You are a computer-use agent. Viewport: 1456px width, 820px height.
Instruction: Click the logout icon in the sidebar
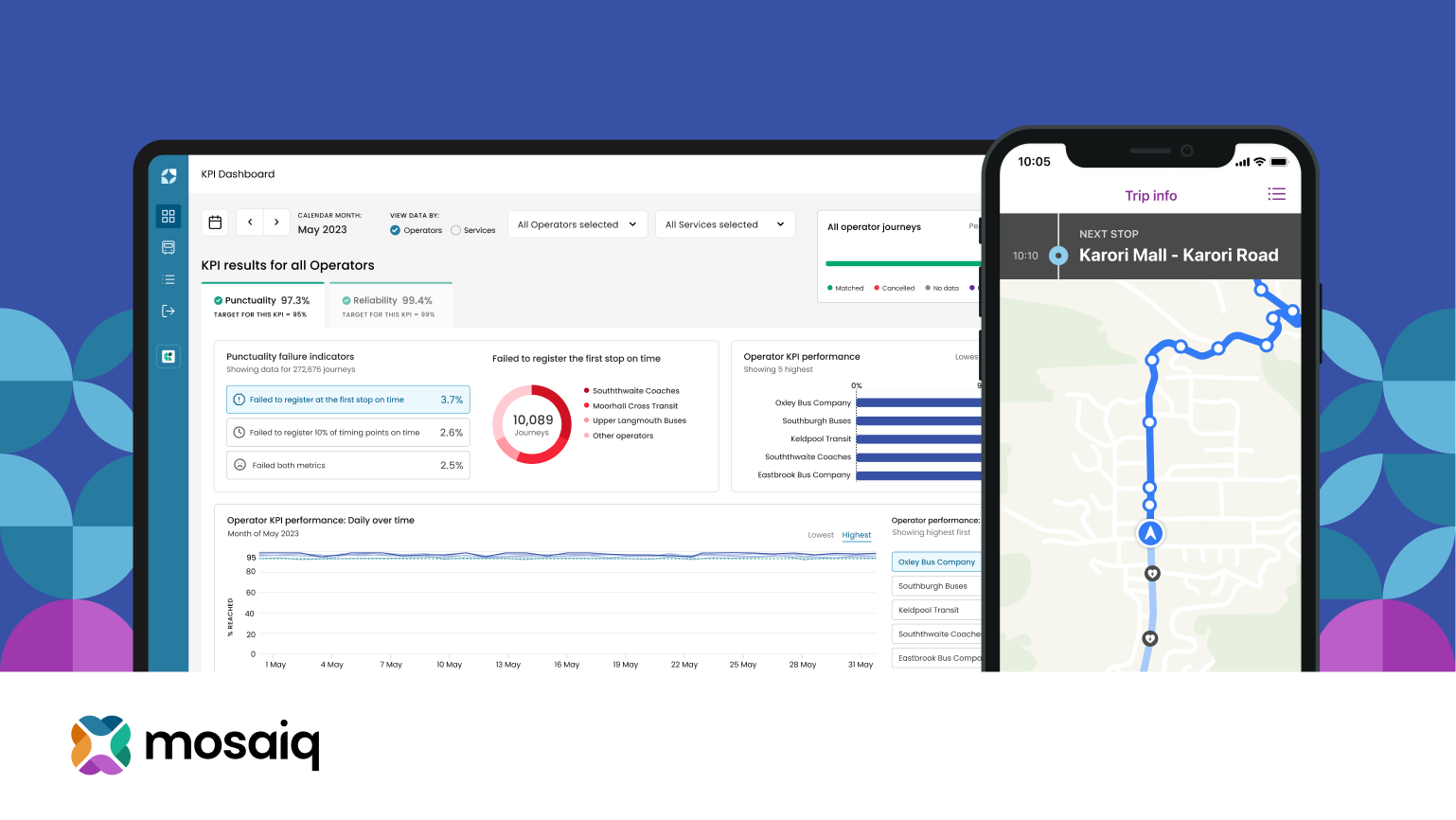(x=168, y=310)
